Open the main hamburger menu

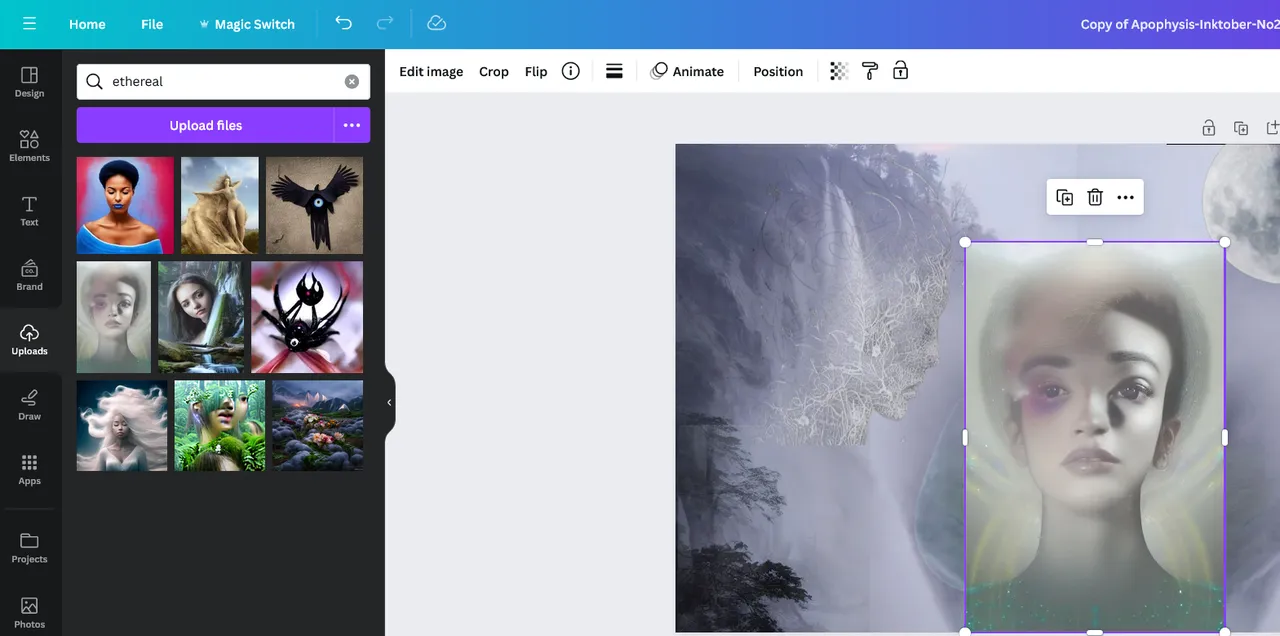(x=29, y=24)
